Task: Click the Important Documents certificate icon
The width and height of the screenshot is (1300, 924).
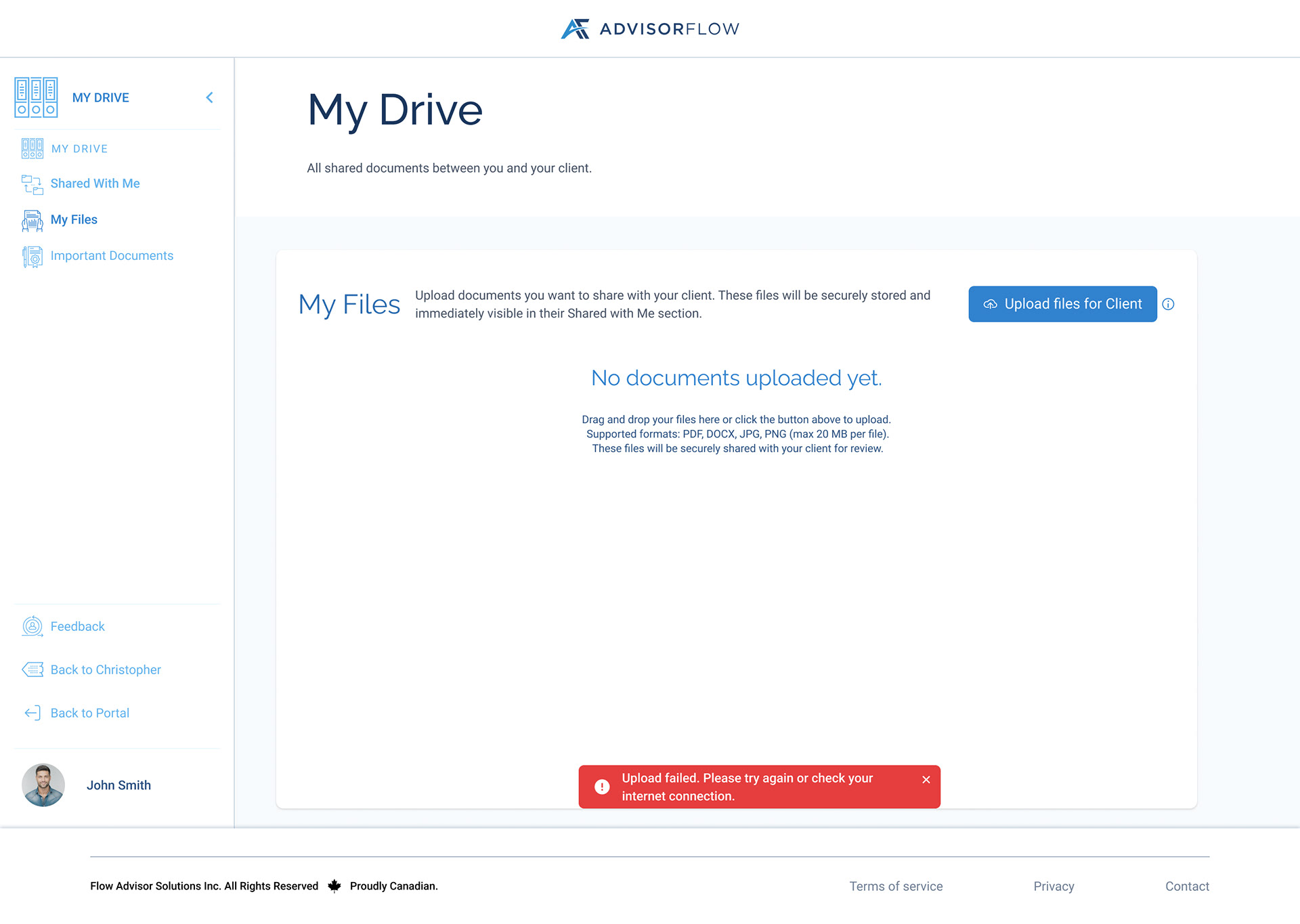Action: [32, 257]
